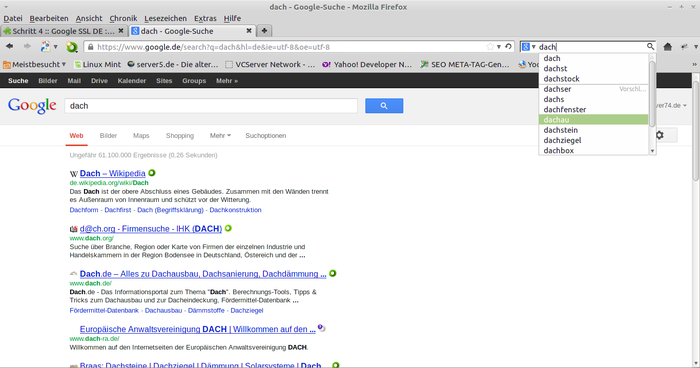The width and height of the screenshot is (700, 368).
Task: Choose suggestion dachau
Action: coord(593,120)
